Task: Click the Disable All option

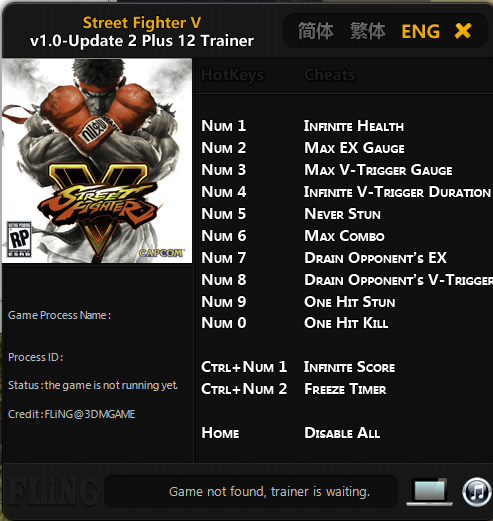Action: click(x=342, y=433)
